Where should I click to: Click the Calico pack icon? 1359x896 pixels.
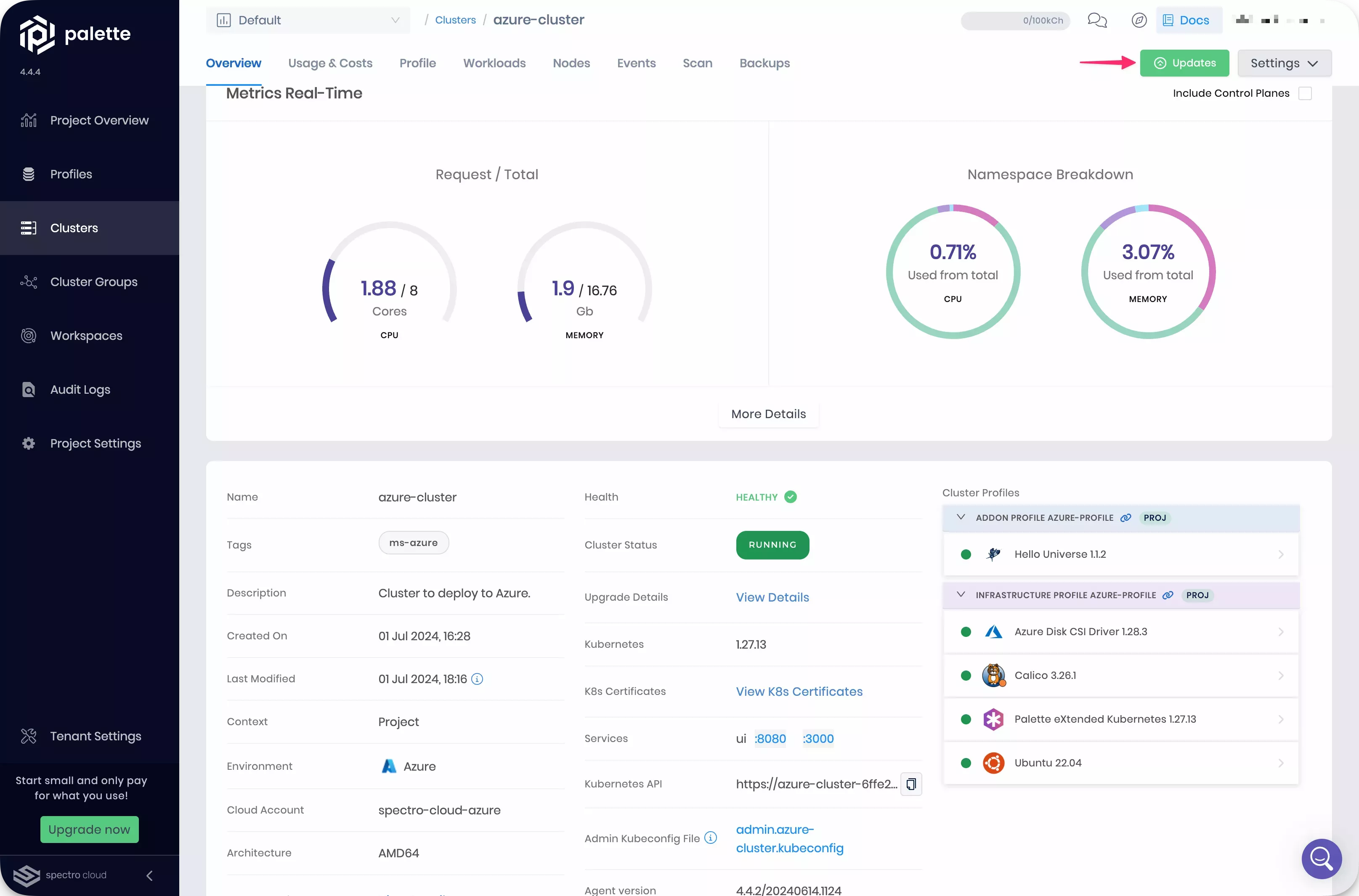[993, 676]
